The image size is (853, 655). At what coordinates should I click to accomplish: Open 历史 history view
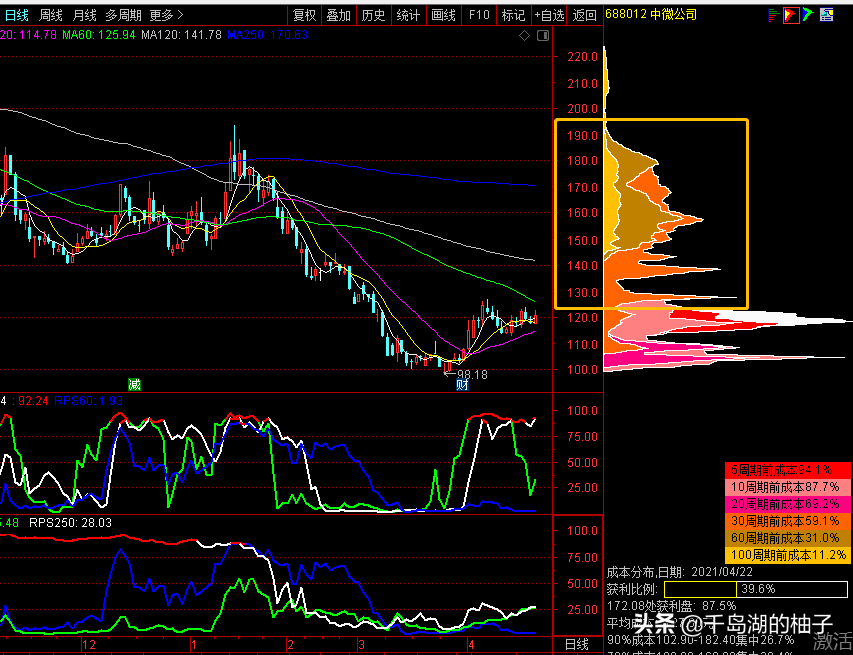click(x=373, y=15)
